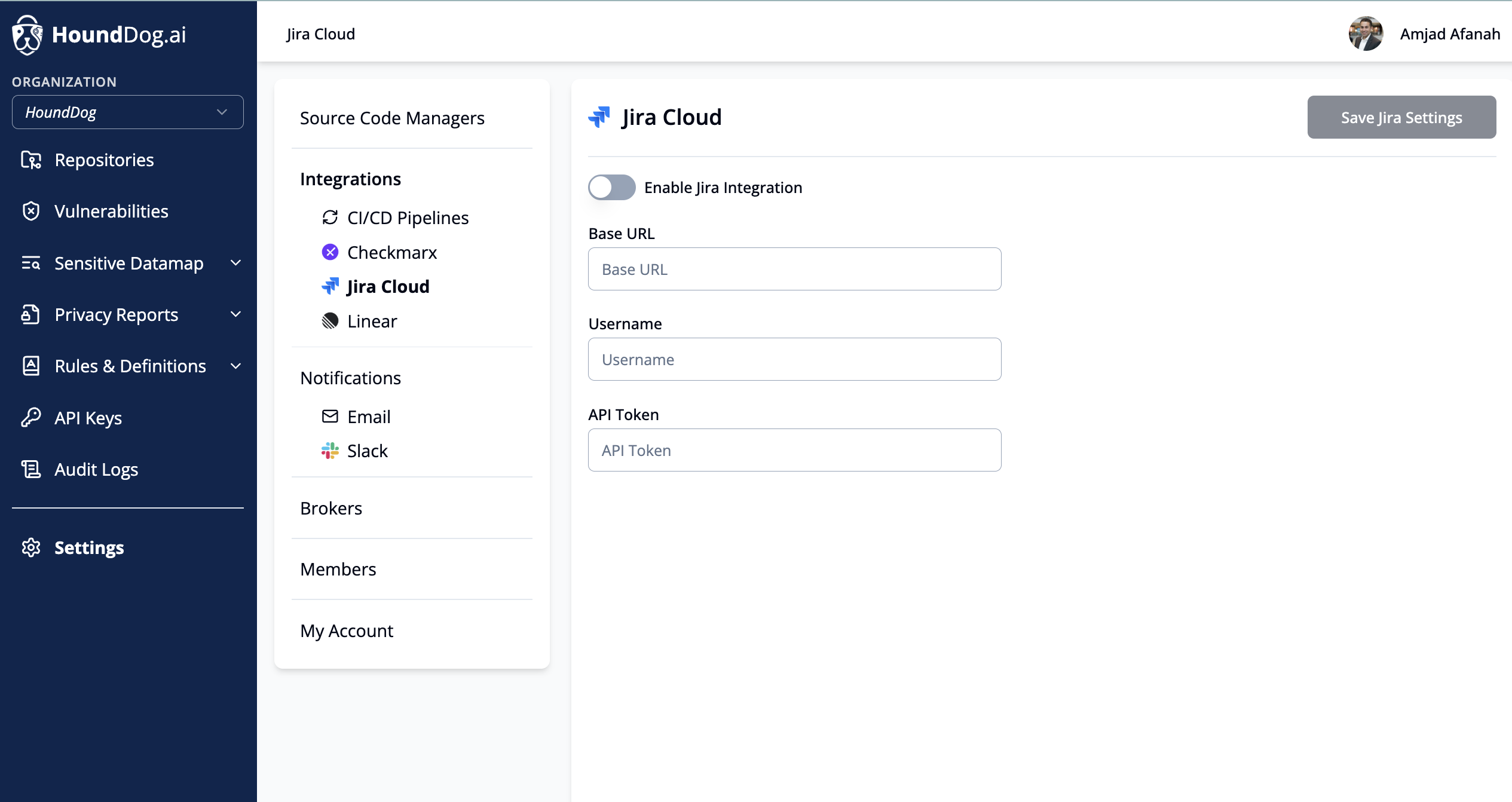Expand the Privacy Reports chevron

pyautogui.click(x=236, y=314)
